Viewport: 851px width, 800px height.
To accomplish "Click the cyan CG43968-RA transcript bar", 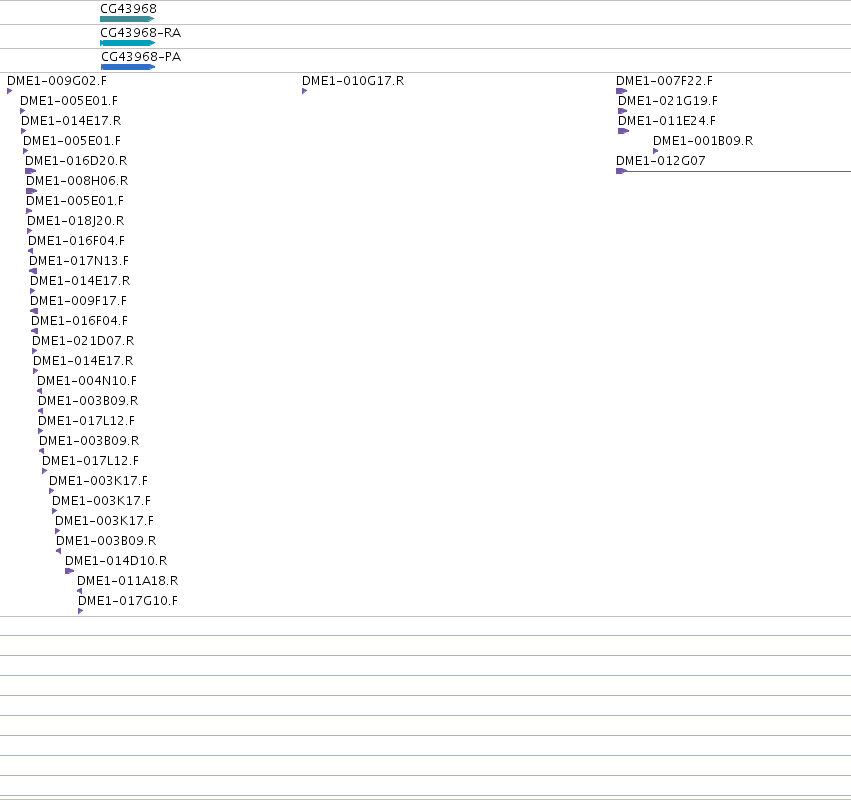I will tap(128, 43).
